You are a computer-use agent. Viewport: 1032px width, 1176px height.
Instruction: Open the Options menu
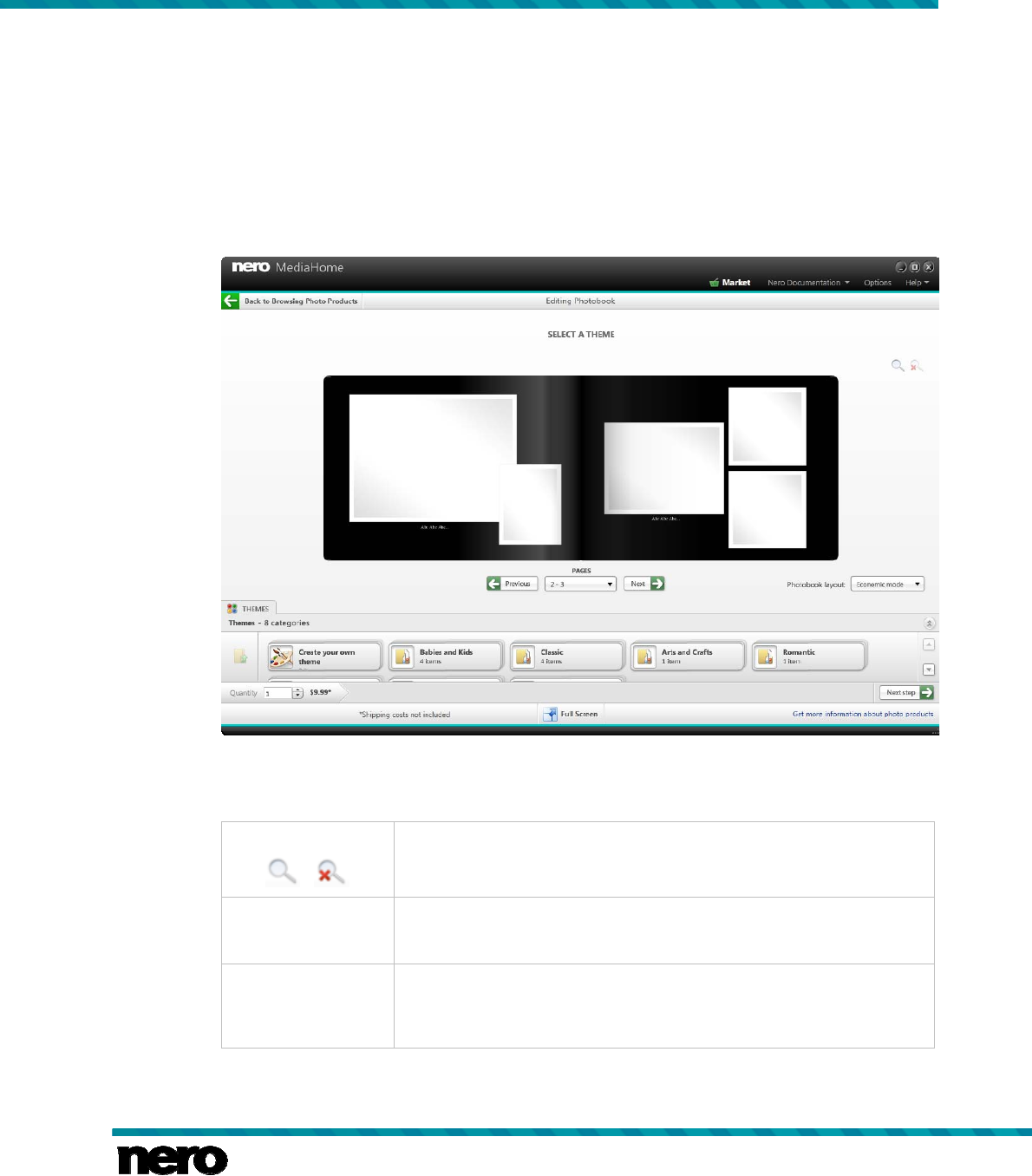coord(878,283)
